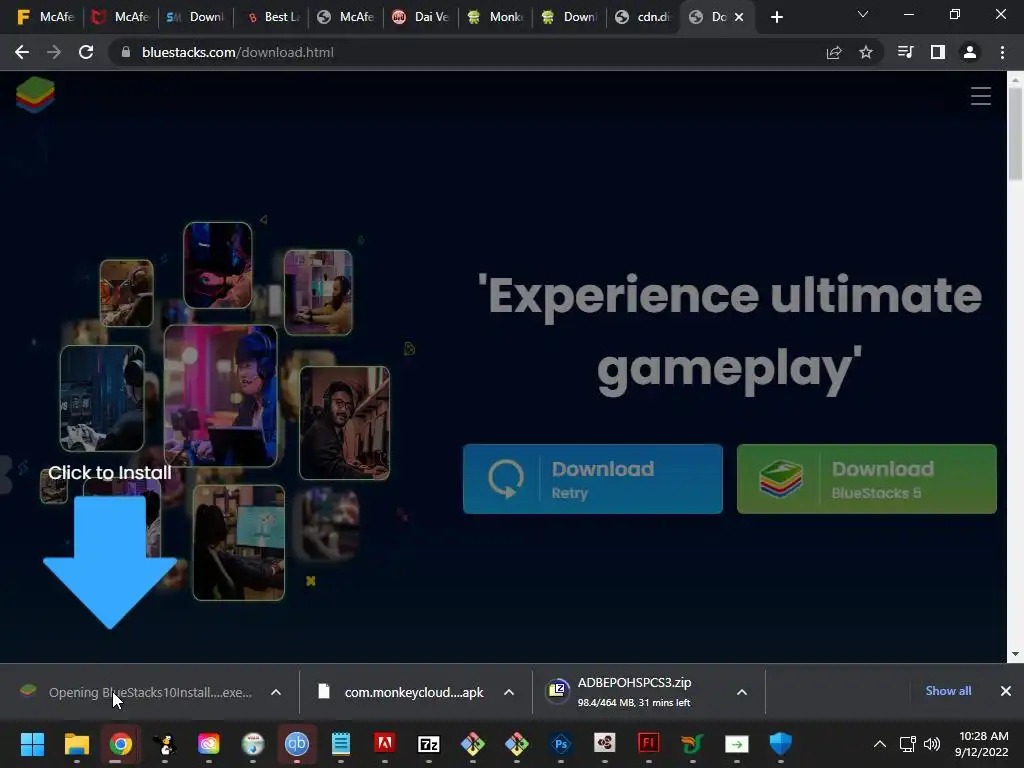1024x768 pixels.
Task: Close the downloads bar
Action: click(x=1006, y=691)
